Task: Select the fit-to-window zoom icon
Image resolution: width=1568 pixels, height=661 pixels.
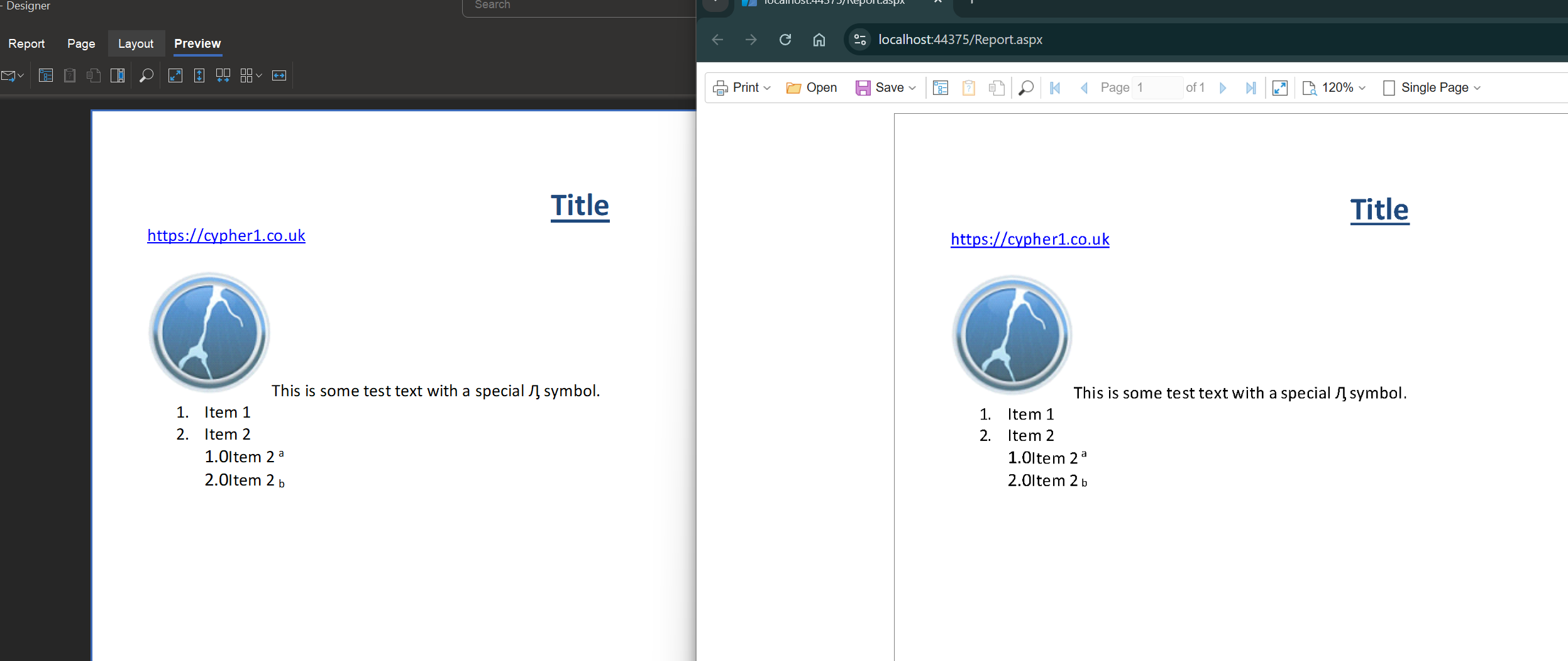Action: (x=176, y=75)
